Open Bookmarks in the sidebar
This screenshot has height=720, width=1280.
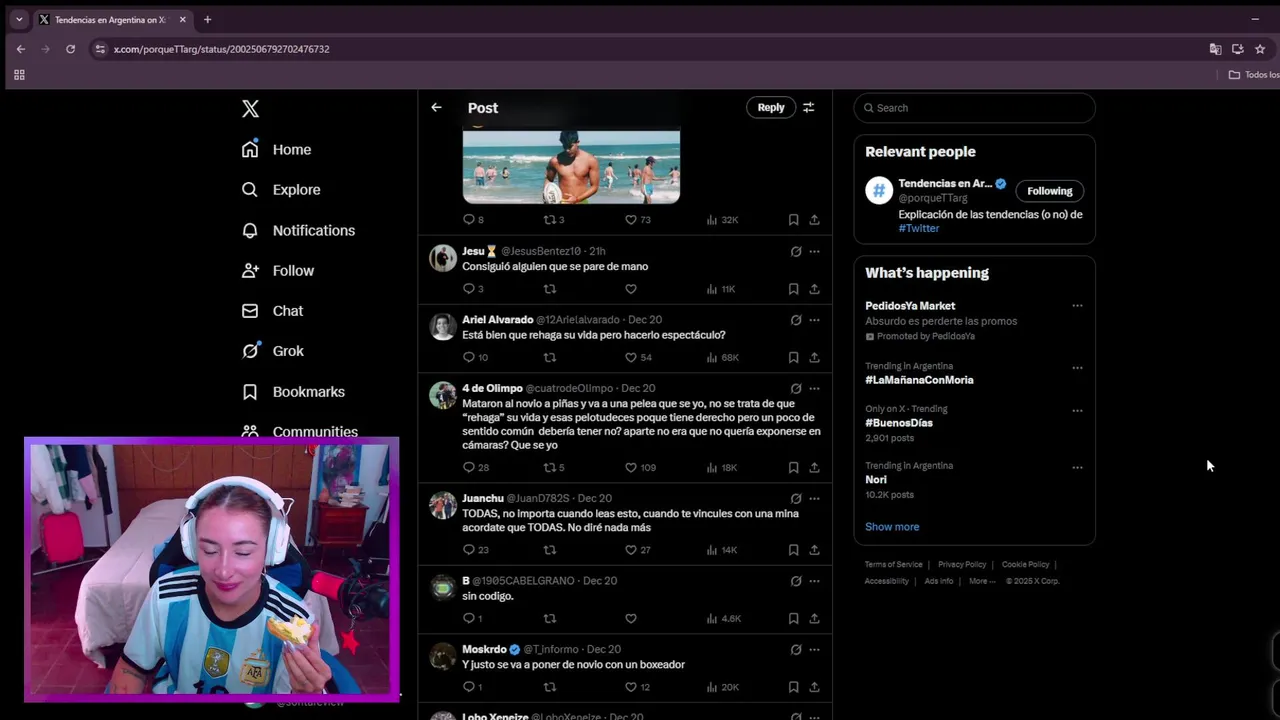293,392
